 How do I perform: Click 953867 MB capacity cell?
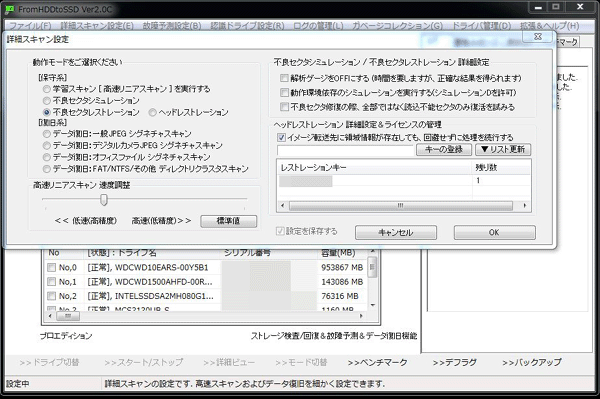click(x=342, y=267)
